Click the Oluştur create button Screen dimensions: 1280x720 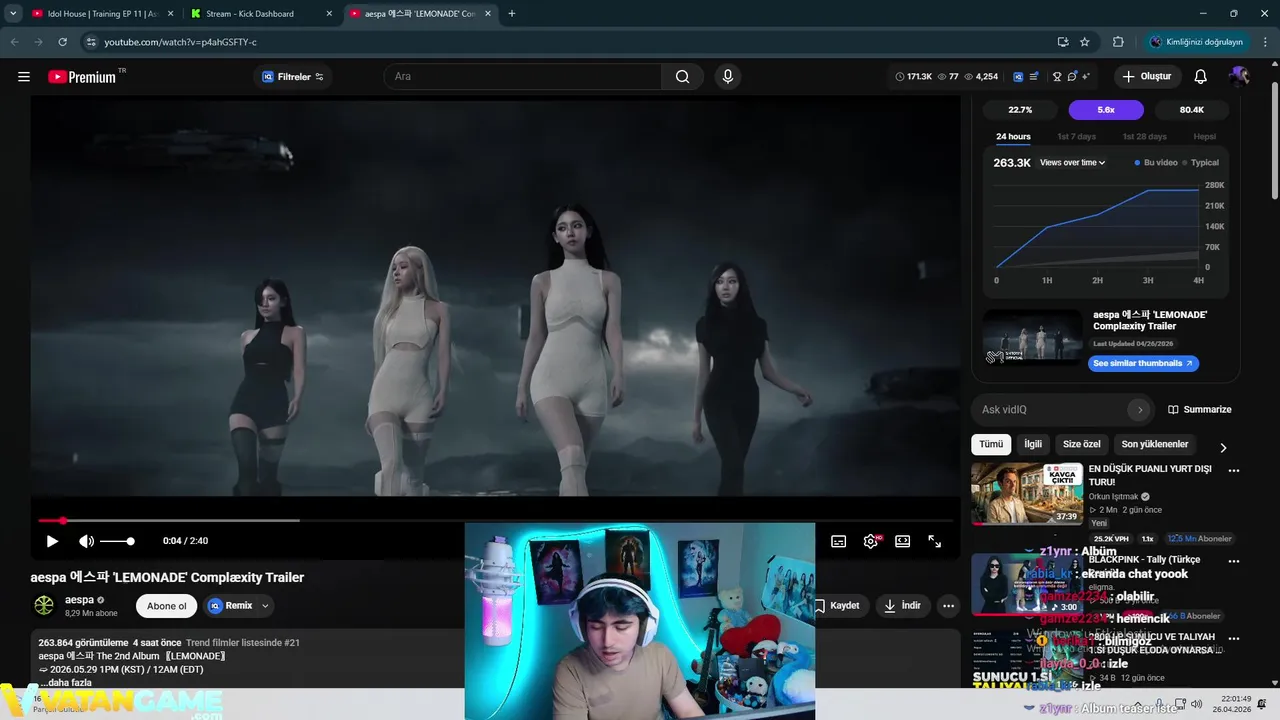[1147, 77]
